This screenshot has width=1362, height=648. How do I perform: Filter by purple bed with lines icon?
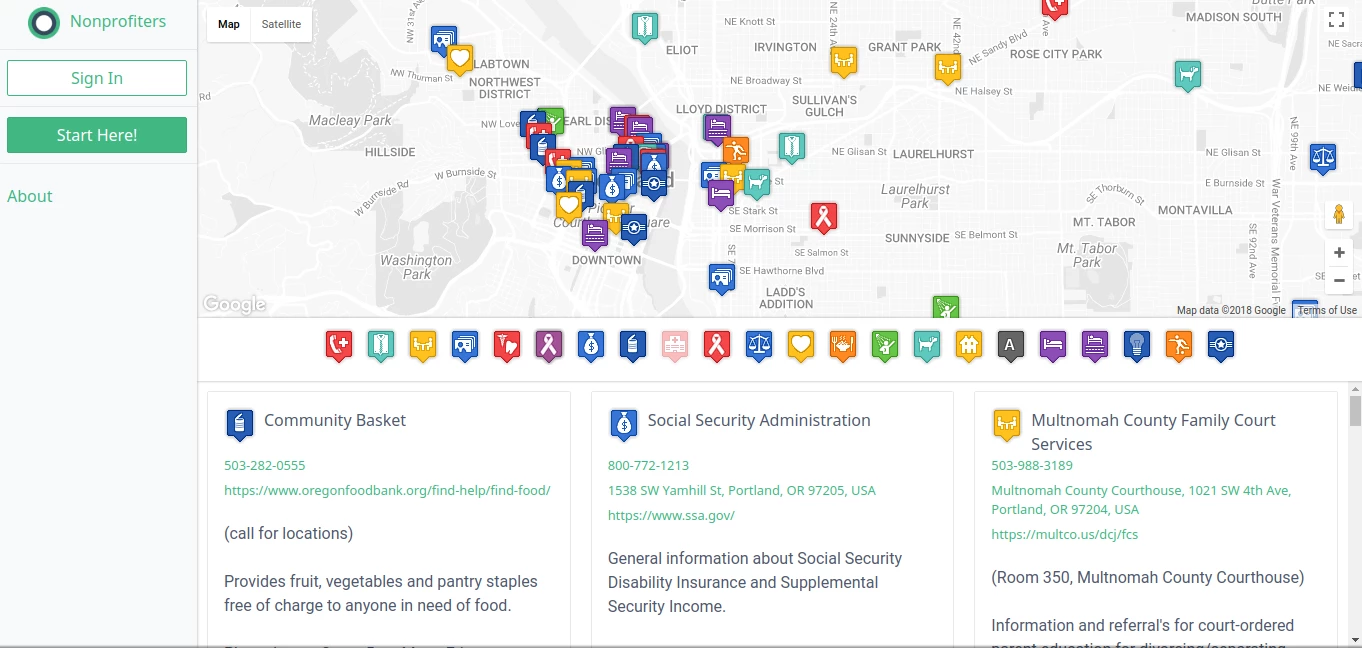[x=1095, y=346]
